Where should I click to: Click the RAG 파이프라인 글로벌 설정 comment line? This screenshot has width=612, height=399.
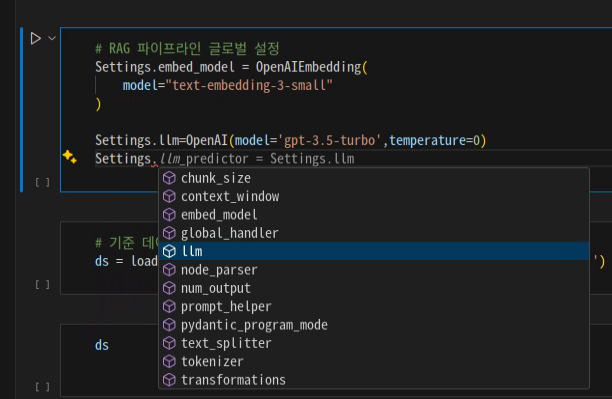point(187,49)
